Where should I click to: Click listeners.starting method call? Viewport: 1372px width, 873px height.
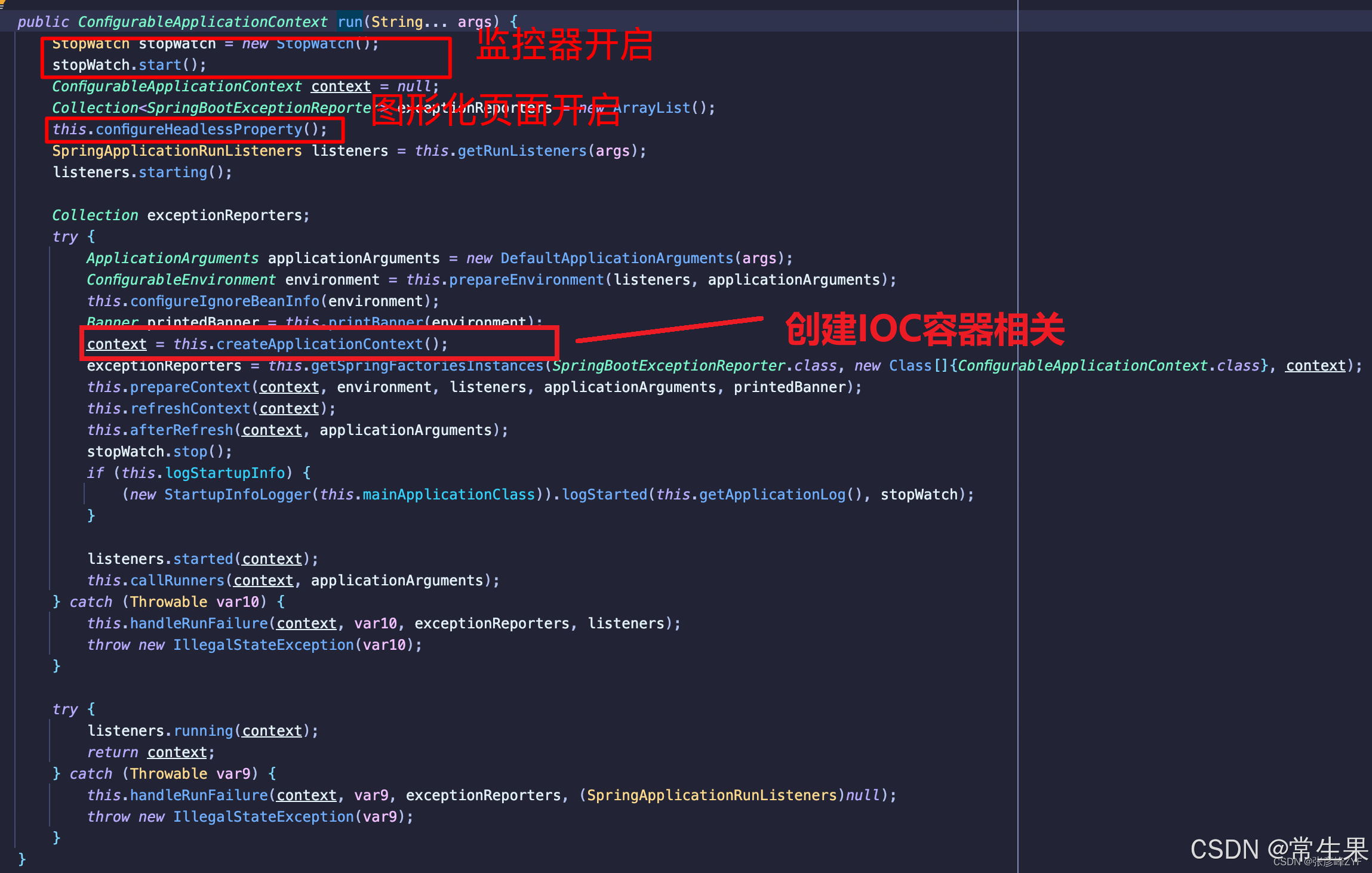(173, 172)
